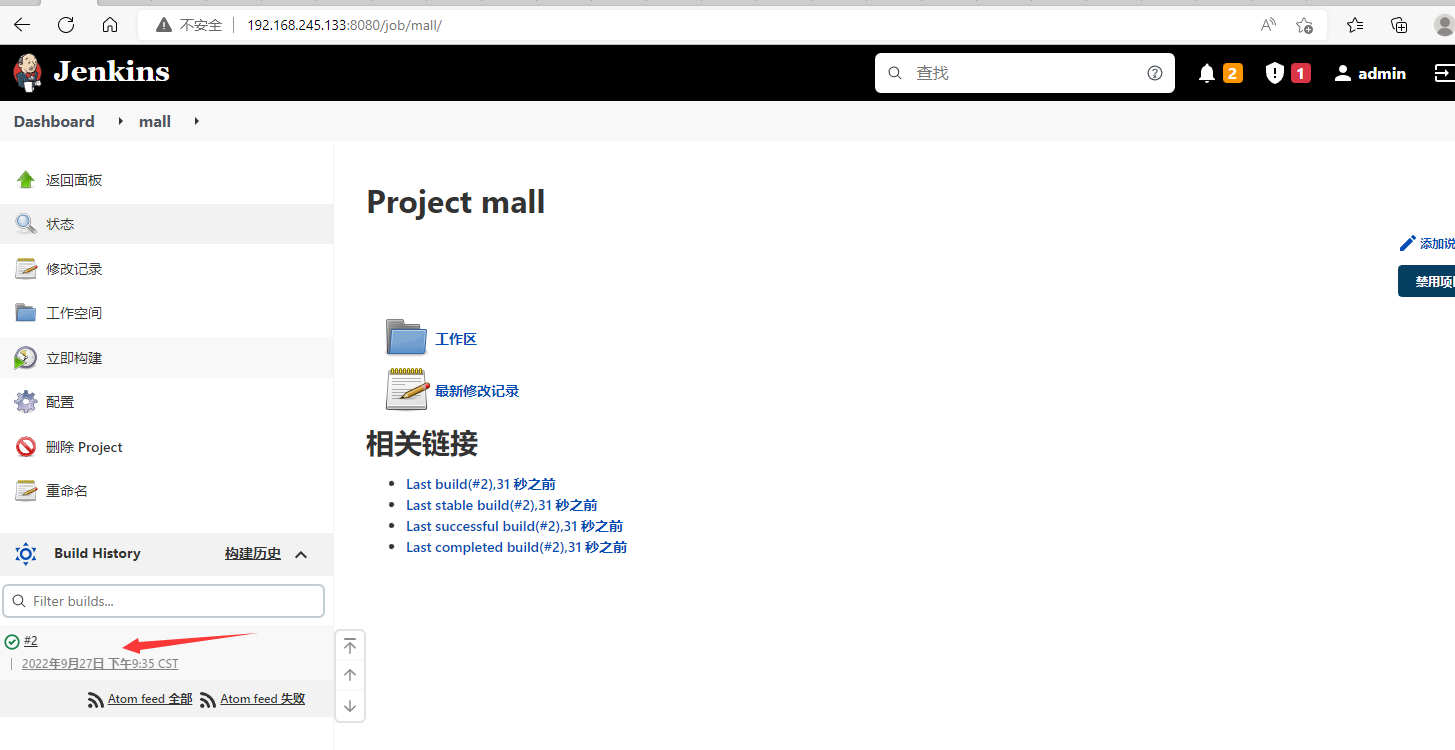Collapse the Build History panel chevron

coord(301,554)
